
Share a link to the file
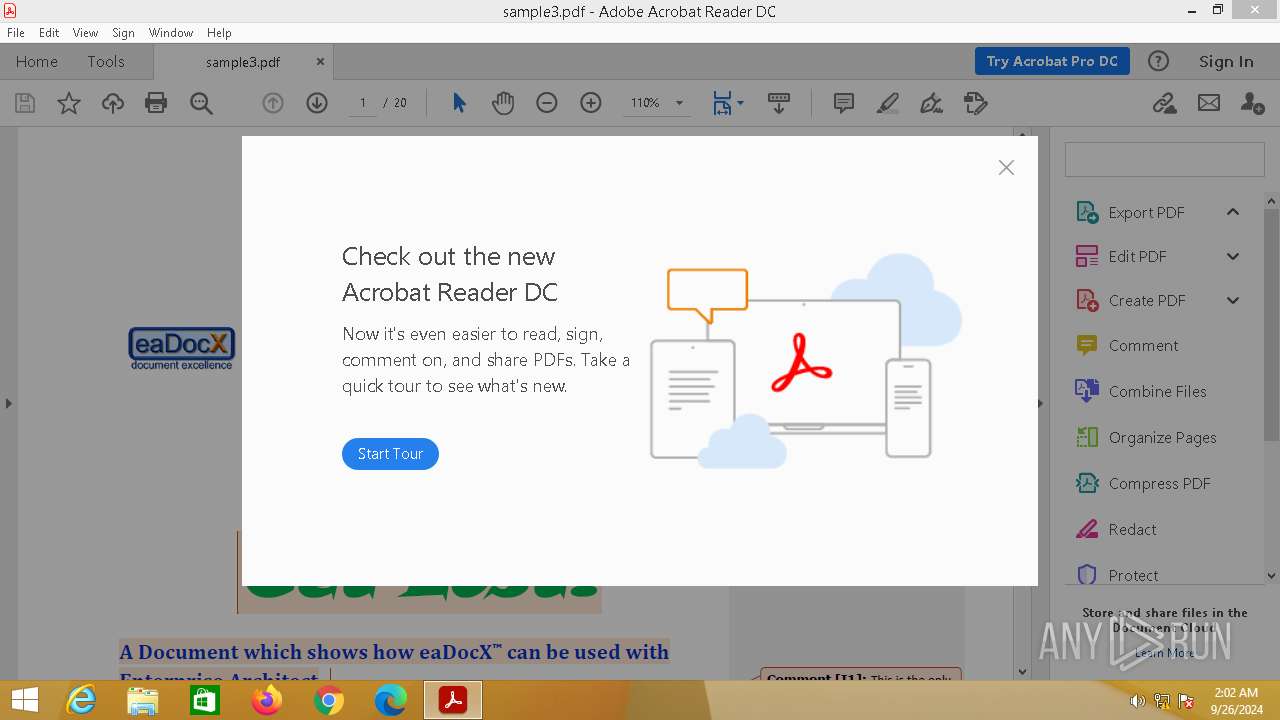click(x=1164, y=103)
